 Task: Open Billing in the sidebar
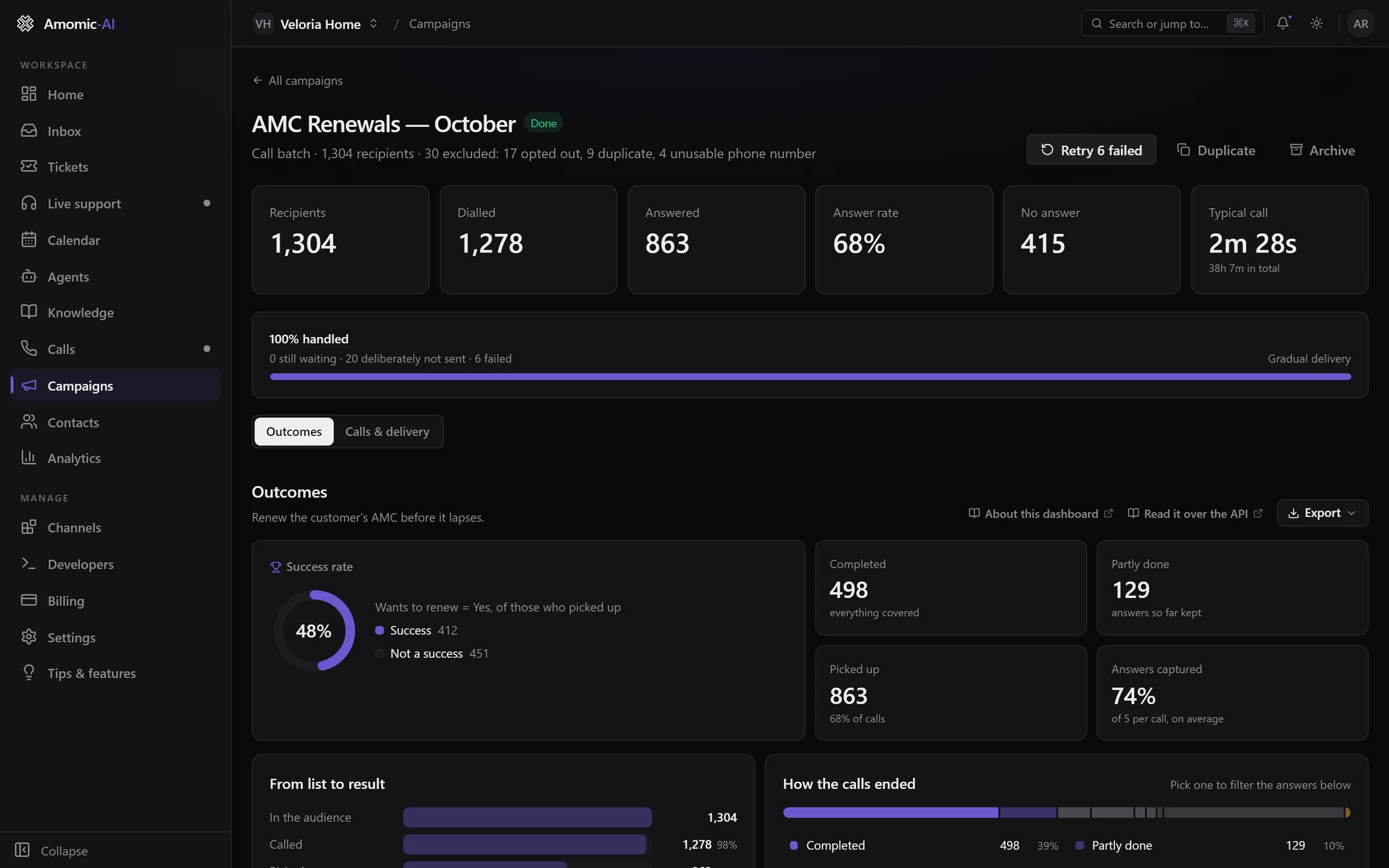116,601
